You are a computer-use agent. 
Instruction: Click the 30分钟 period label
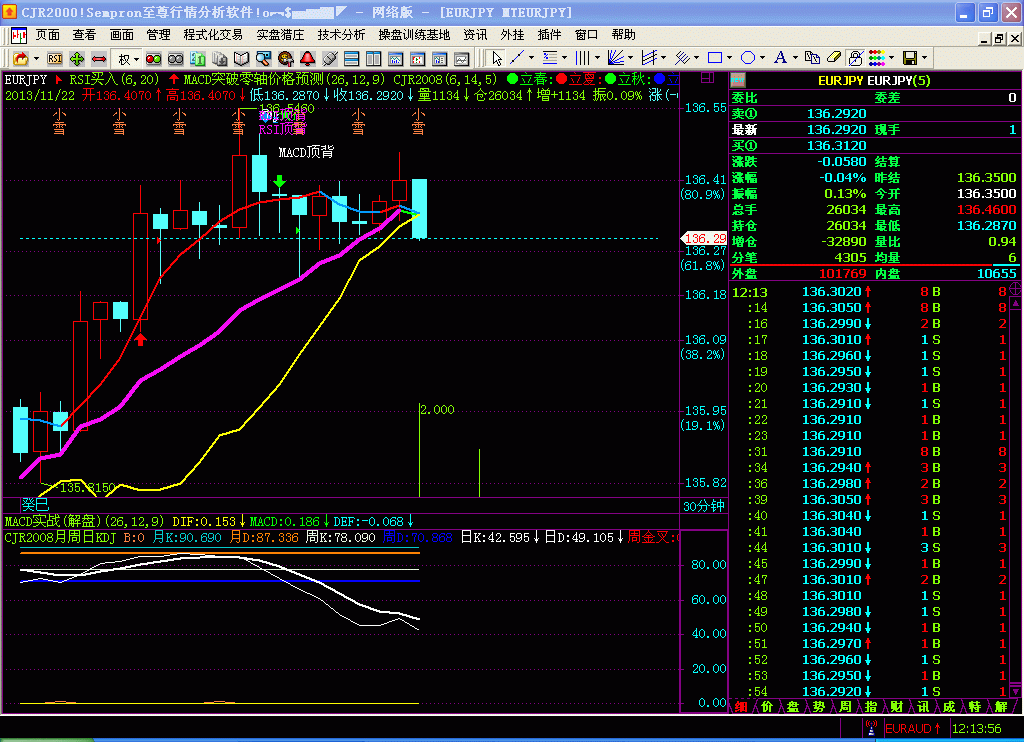[704, 506]
